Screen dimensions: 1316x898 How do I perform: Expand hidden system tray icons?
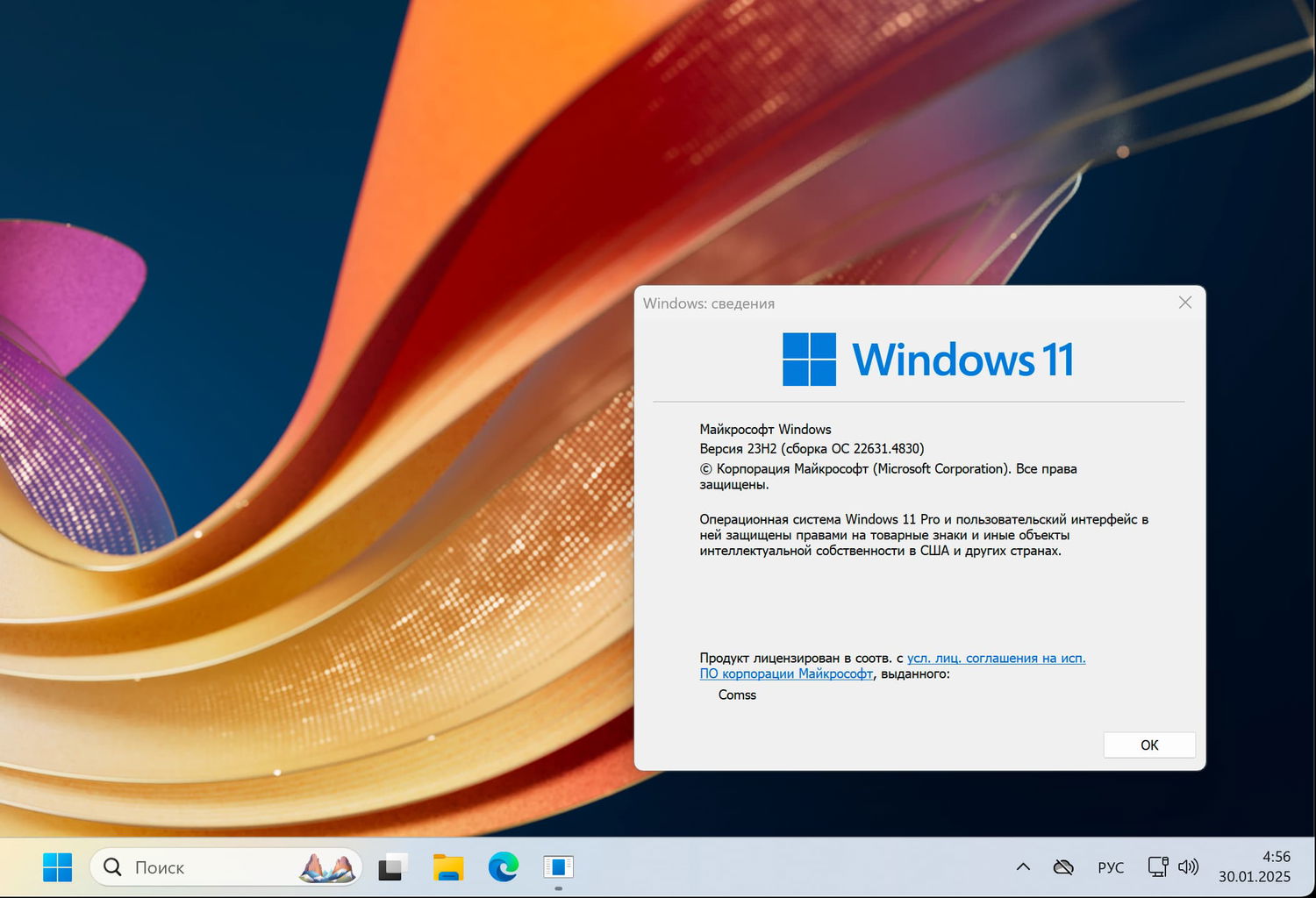point(1023,866)
